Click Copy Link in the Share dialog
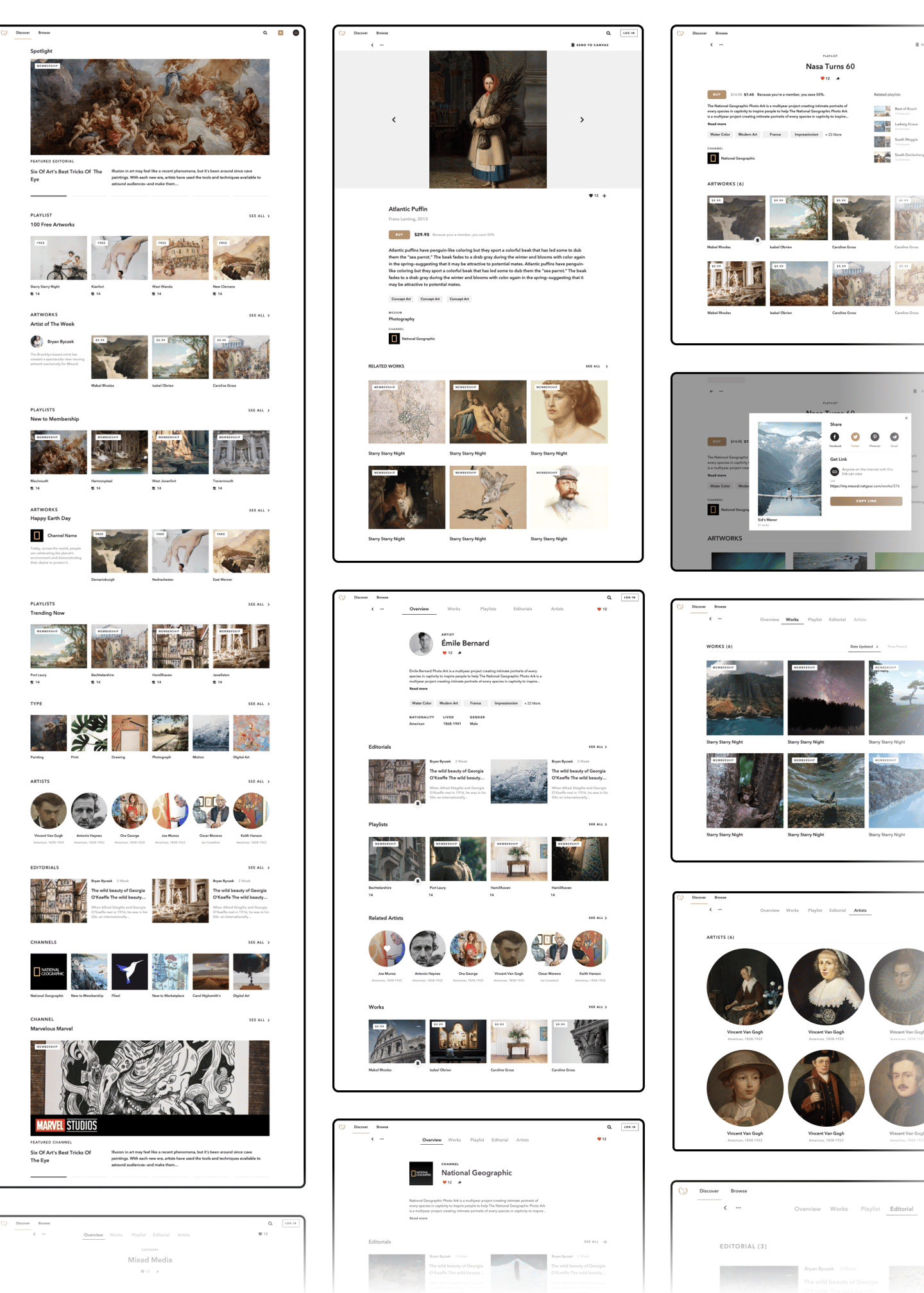 (x=866, y=501)
